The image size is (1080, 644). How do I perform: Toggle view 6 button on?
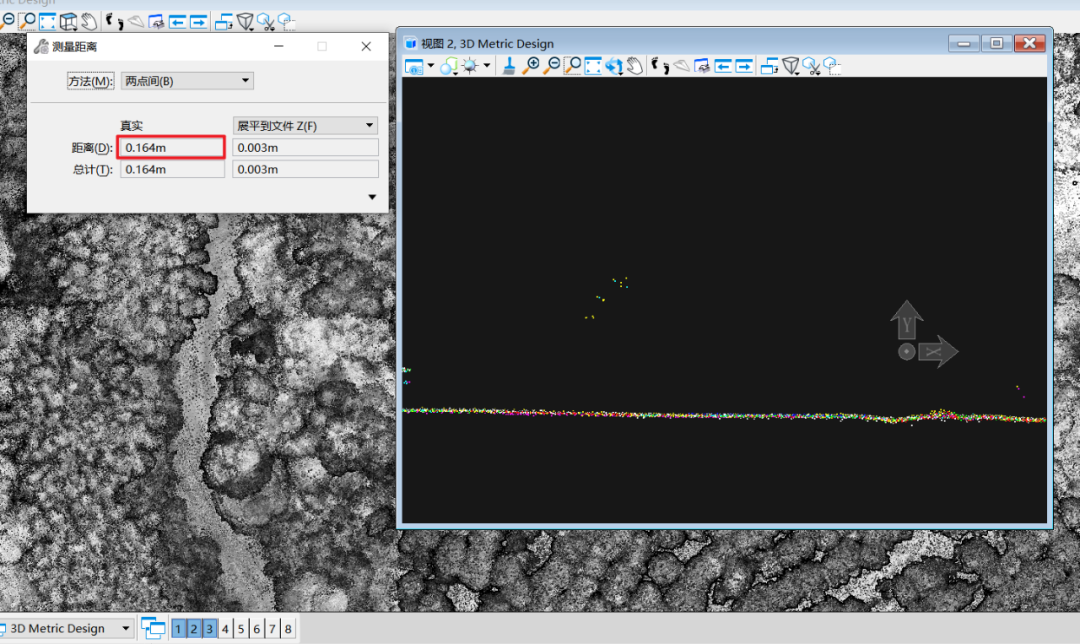(x=257, y=628)
